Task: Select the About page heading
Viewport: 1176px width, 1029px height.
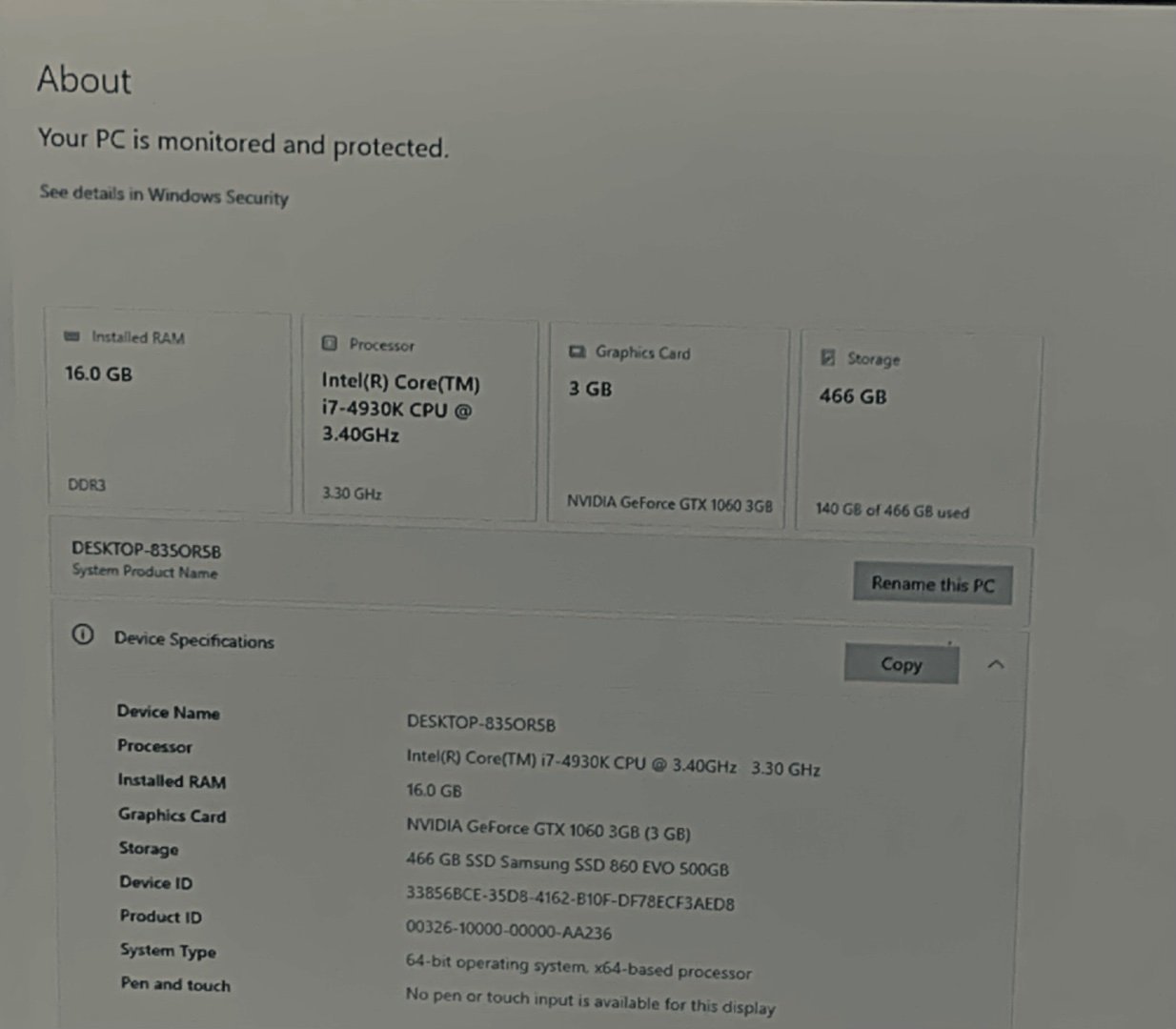Action: click(x=84, y=79)
